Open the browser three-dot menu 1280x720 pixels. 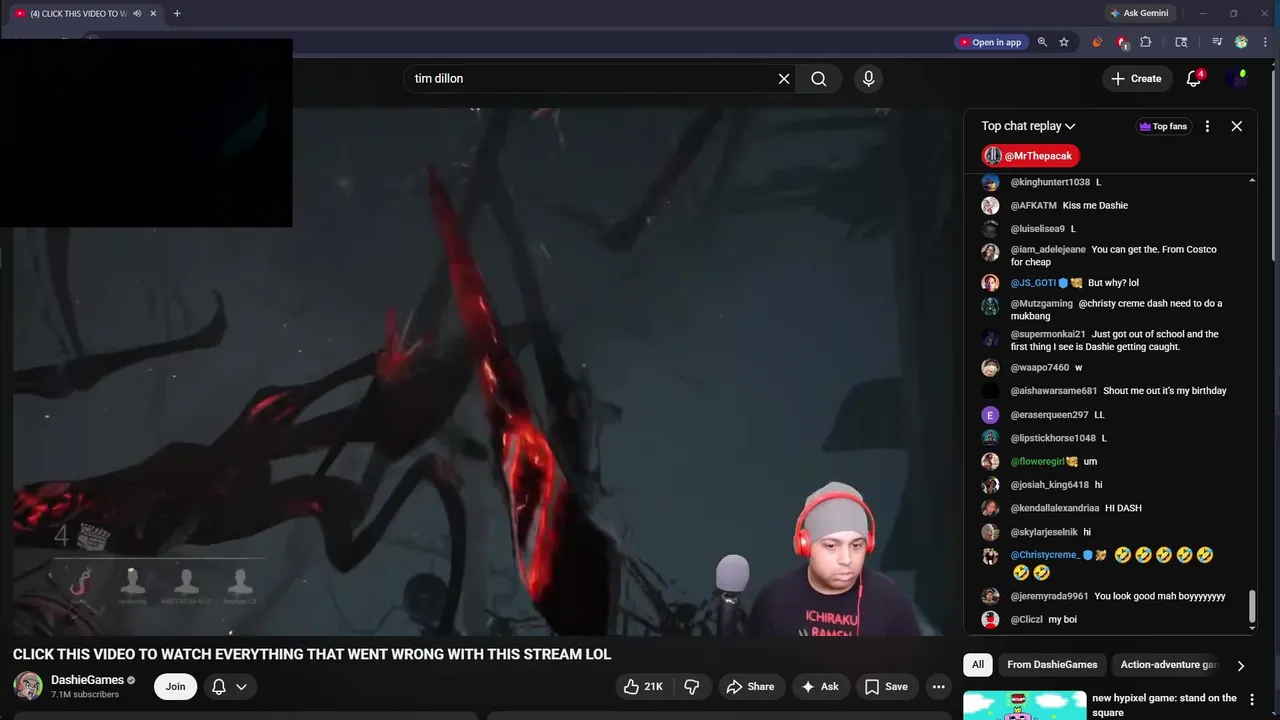tap(1264, 42)
